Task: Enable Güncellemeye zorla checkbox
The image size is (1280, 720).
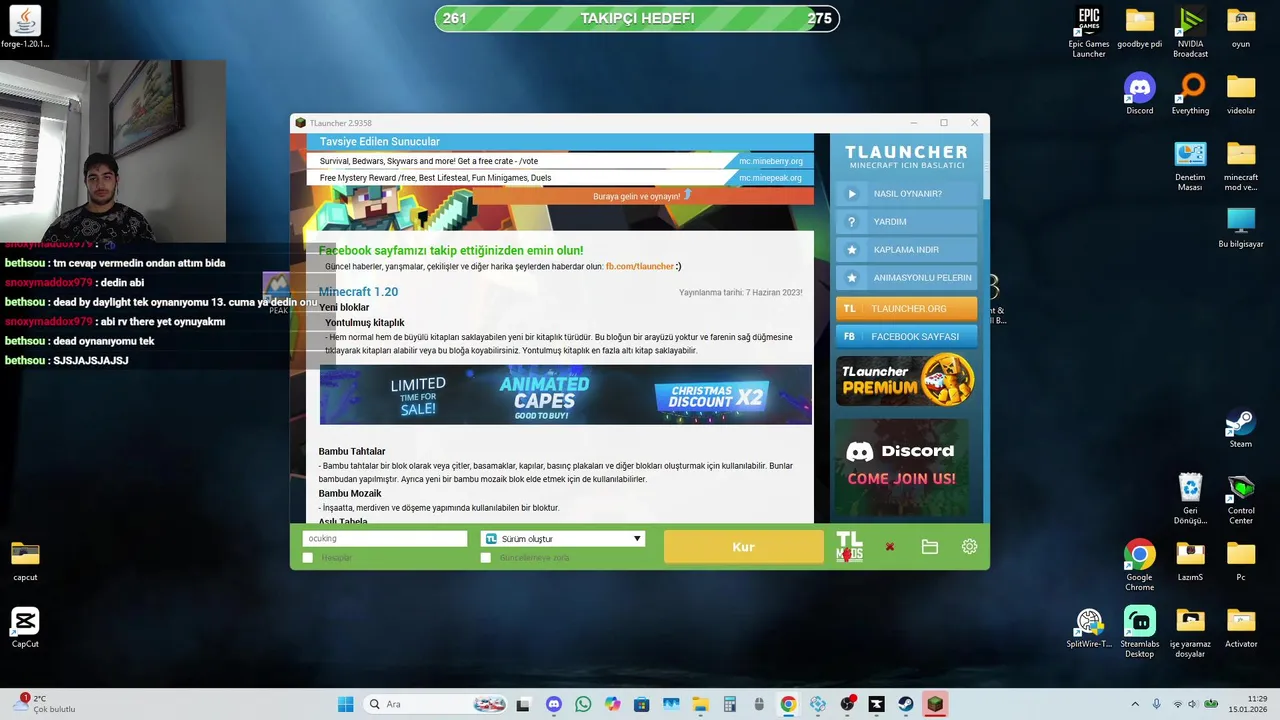Action: (486, 558)
